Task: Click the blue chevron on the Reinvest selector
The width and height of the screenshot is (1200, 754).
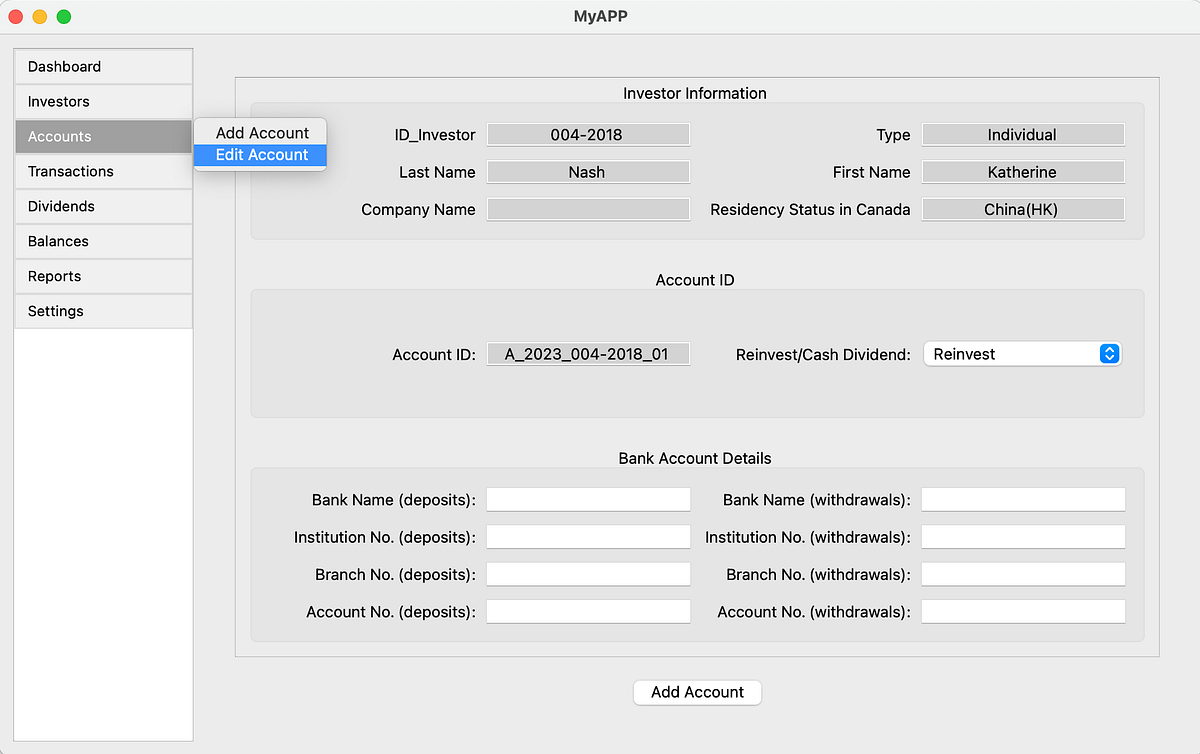Action: click(x=1108, y=353)
